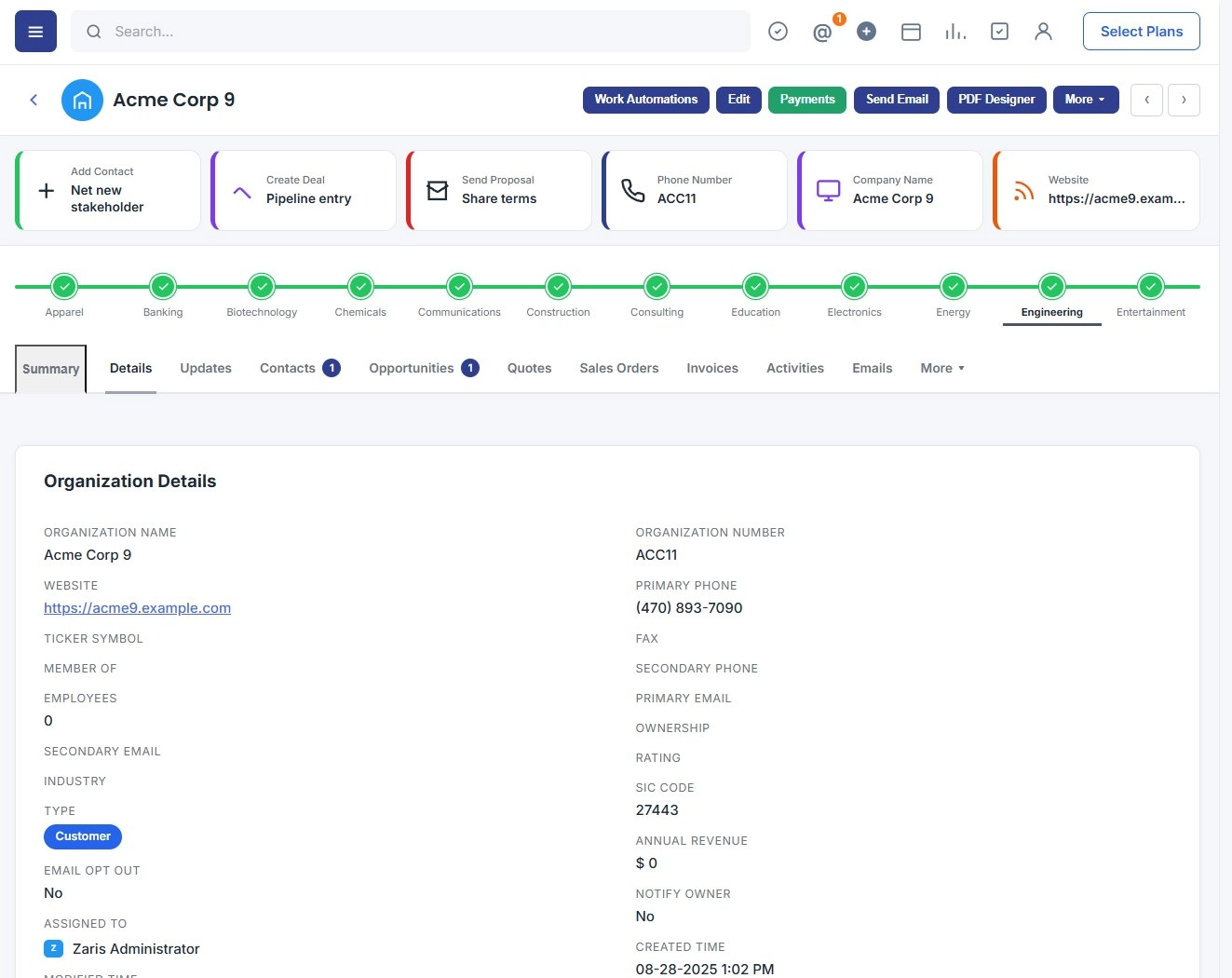Switch to the Details tab
1232x978 pixels.
(x=130, y=368)
